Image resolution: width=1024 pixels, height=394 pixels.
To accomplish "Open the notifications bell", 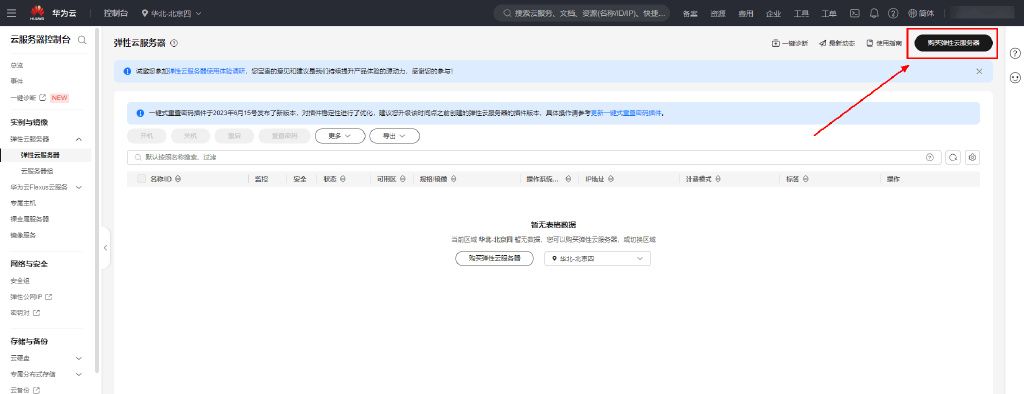I will [874, 13].
